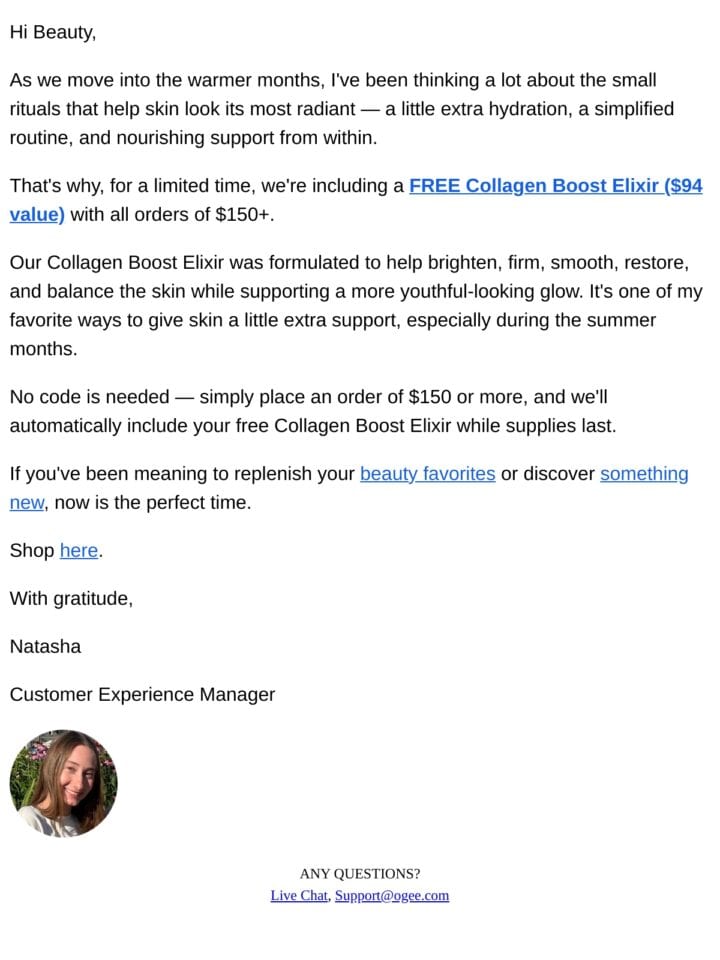
Task: Click the "Natasha" signature name
Action: point(45,647)
